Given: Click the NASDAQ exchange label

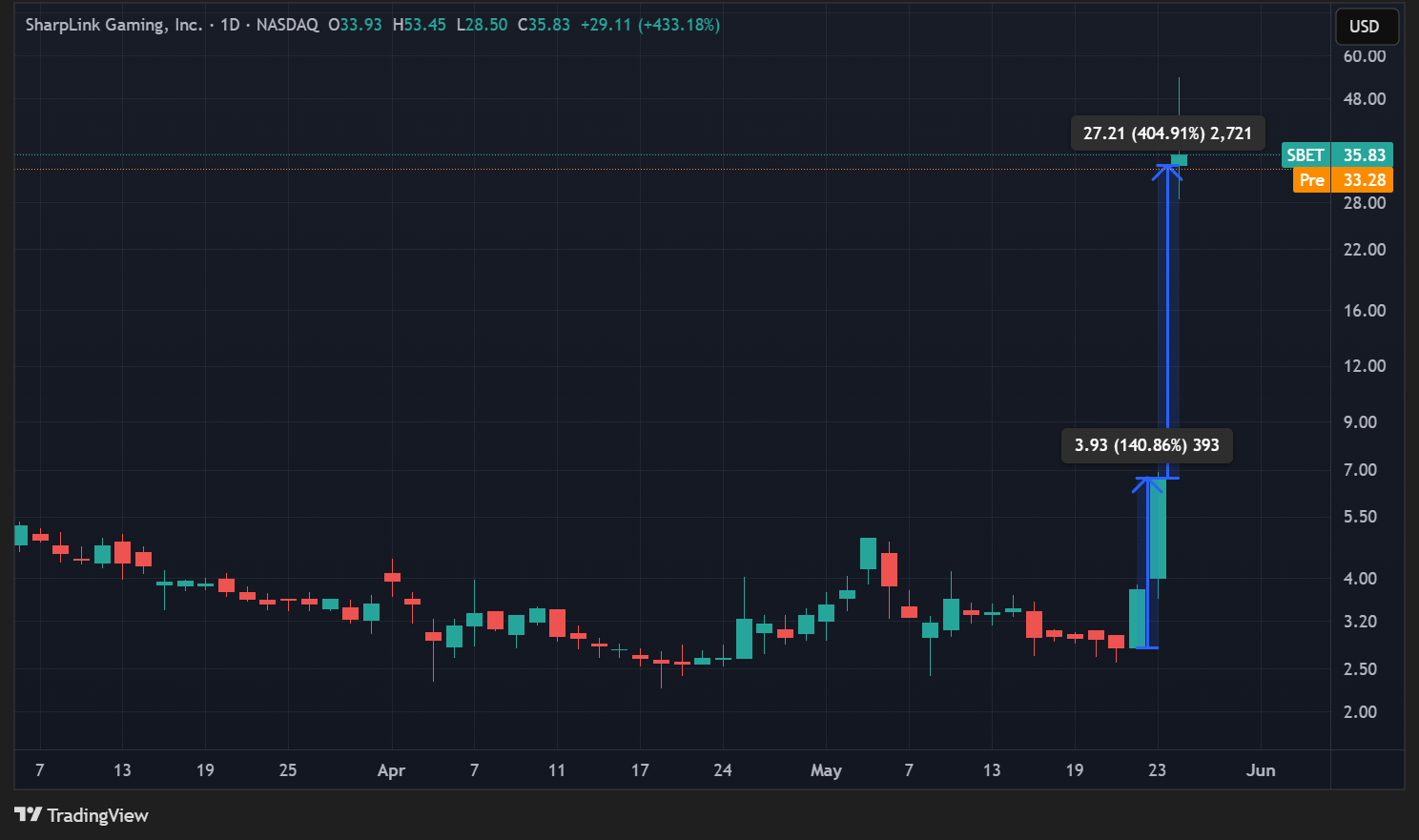Looking at the screenshot, I should [x=287, y=25].
